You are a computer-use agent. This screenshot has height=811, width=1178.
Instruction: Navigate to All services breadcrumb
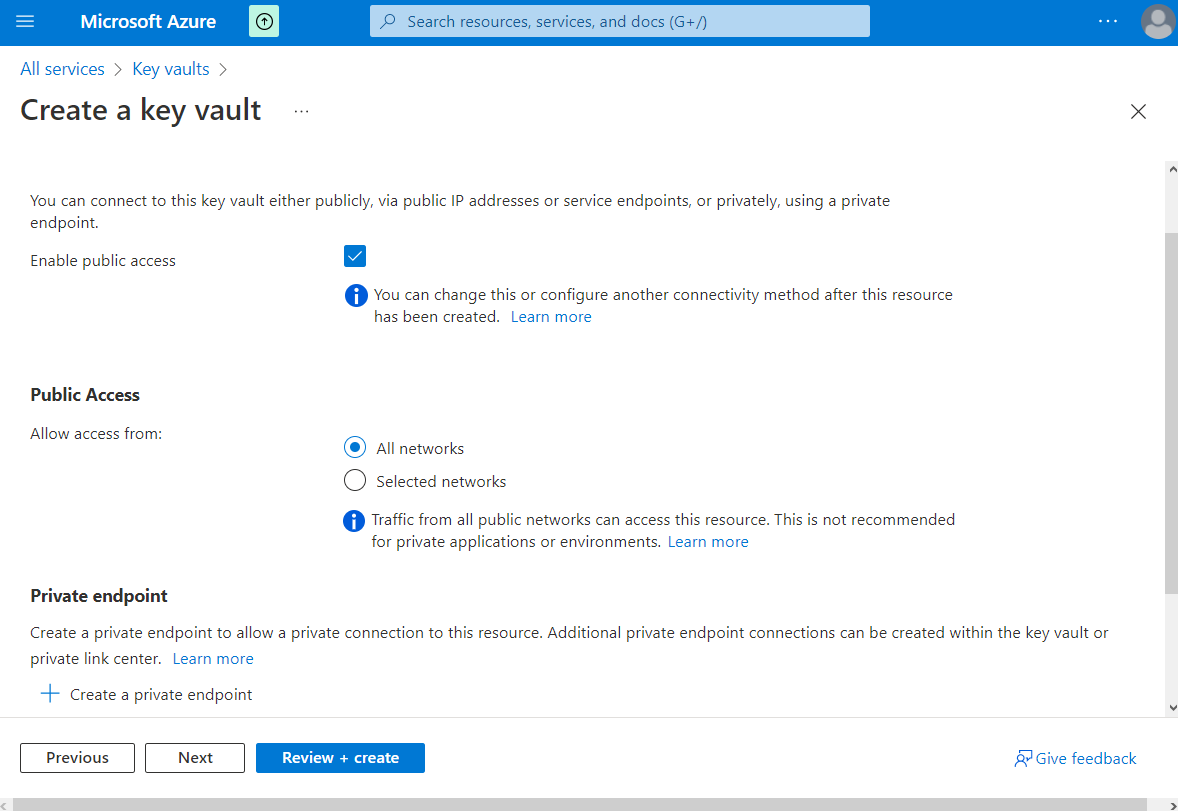click(62, 69)
